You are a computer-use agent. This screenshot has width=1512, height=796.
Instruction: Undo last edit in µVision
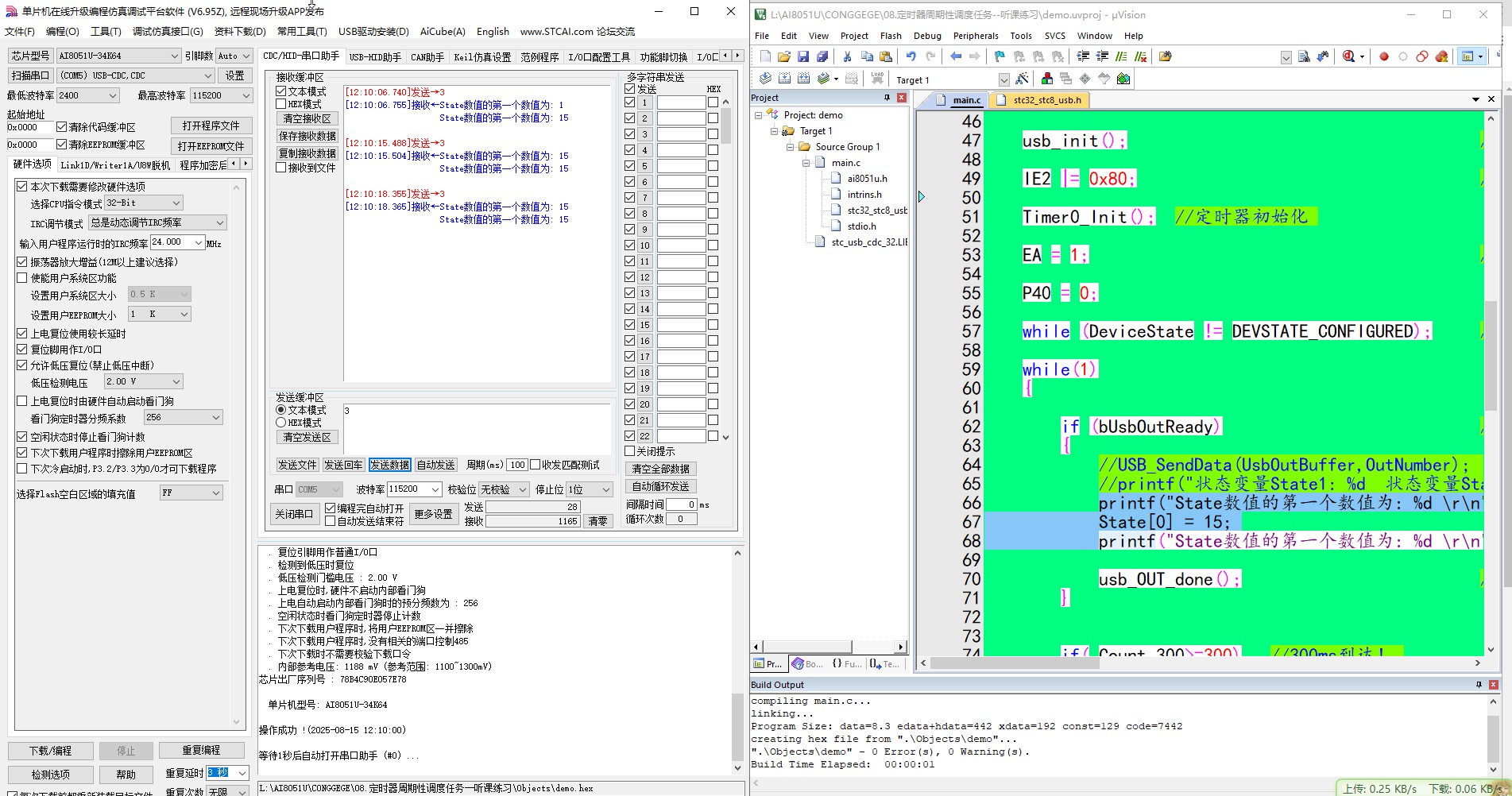tap(911, 56)
